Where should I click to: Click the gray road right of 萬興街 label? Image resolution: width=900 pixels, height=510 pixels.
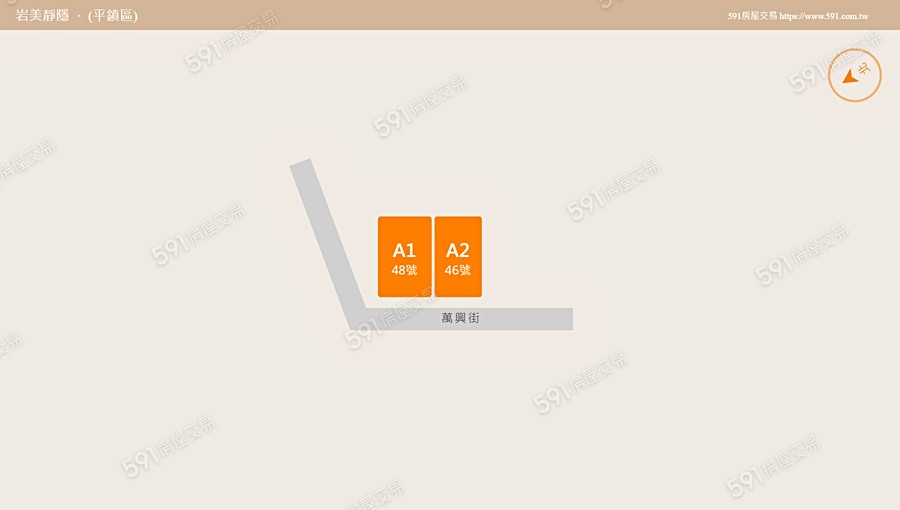click(x=527, y=319)
